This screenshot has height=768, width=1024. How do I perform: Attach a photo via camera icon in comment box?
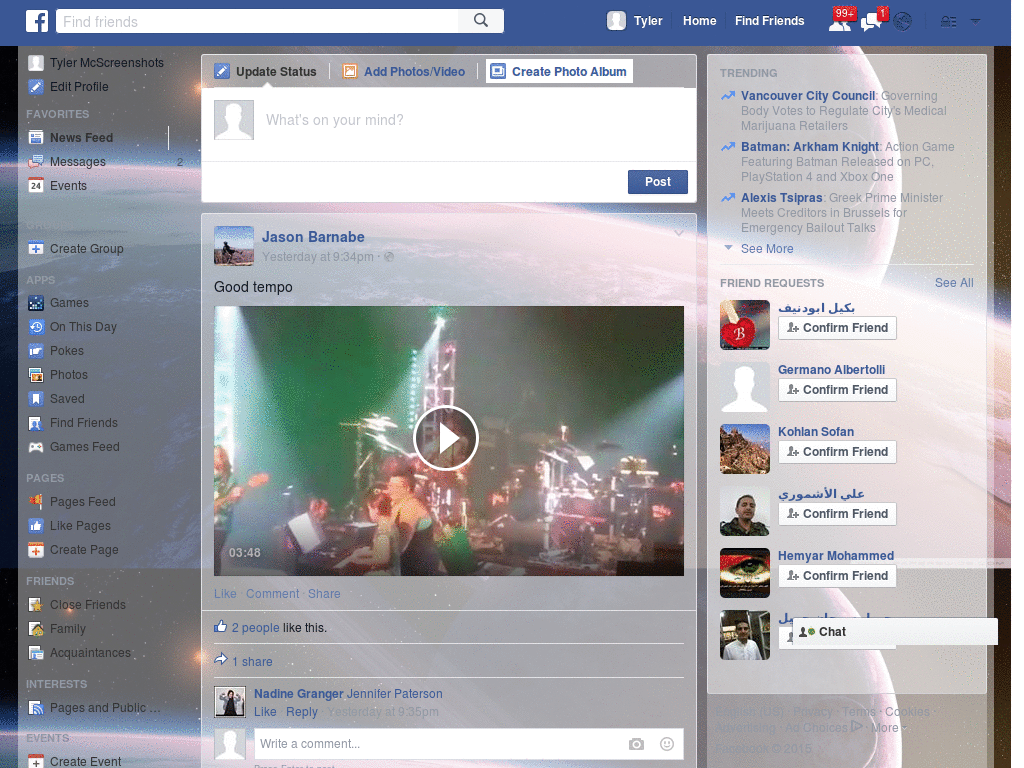click(x=636, y=744)
